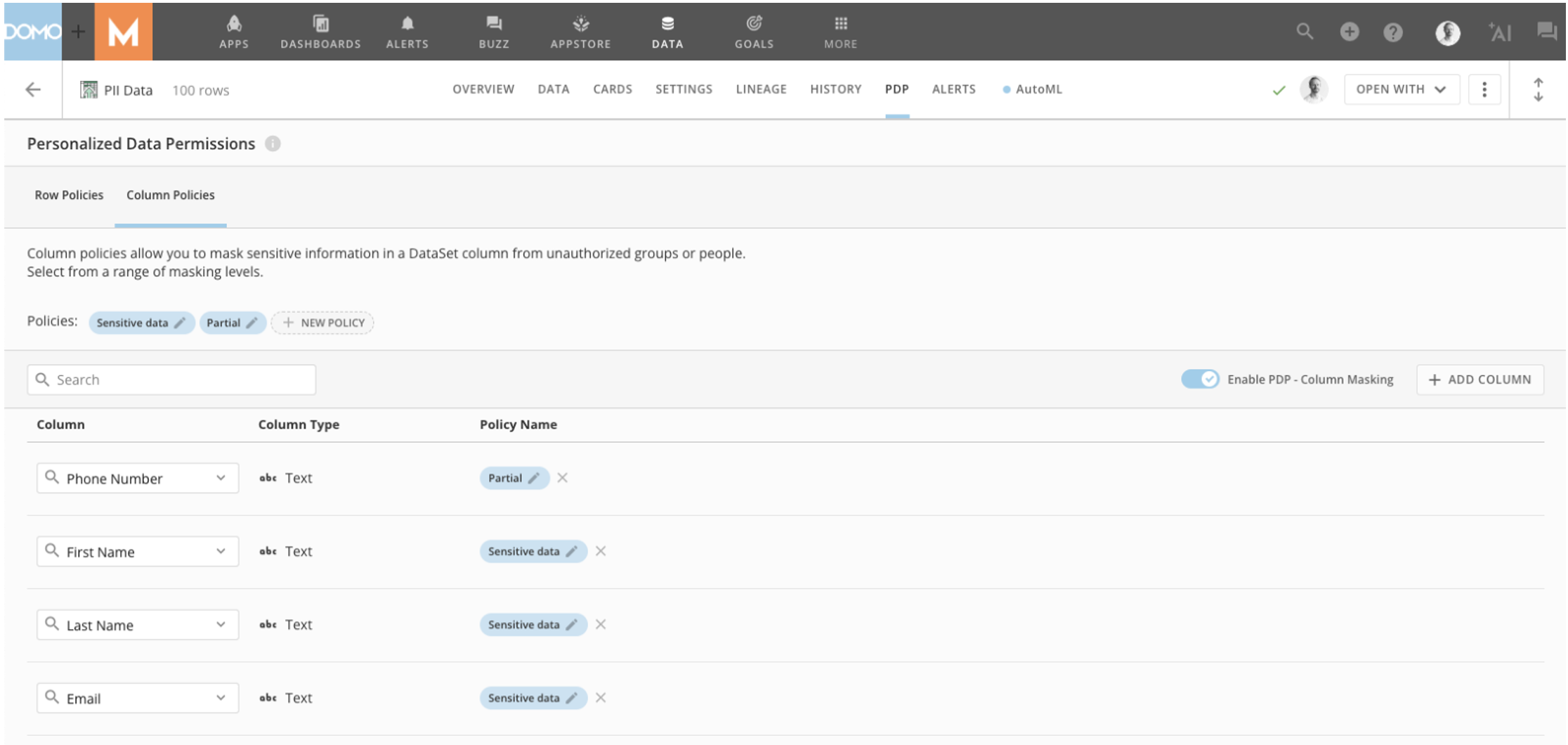
Task: Open the AI assistant icon
Action: [1499, 32]
